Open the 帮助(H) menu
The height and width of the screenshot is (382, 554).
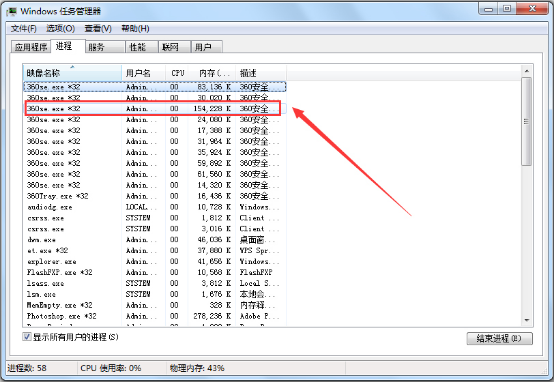tap(135, 28)
